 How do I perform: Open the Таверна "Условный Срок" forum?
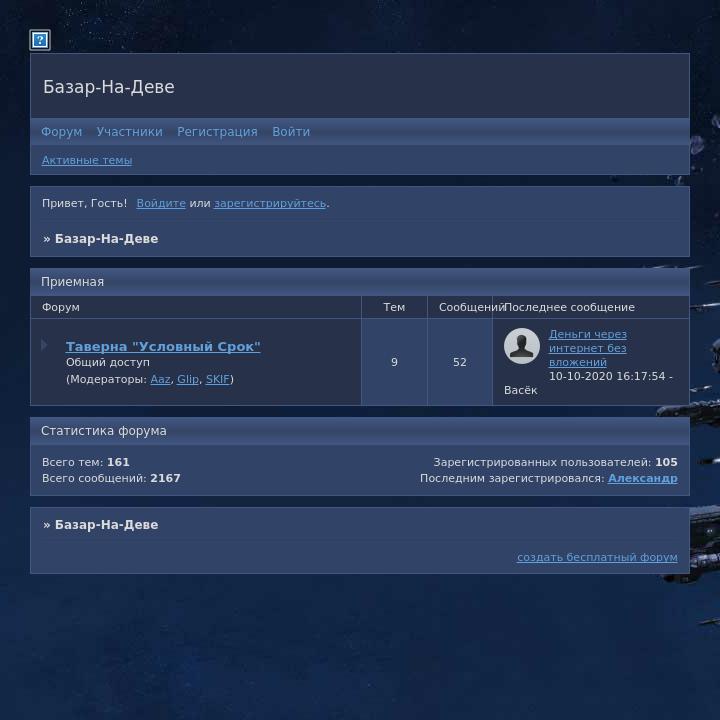[x=163, y=346]
